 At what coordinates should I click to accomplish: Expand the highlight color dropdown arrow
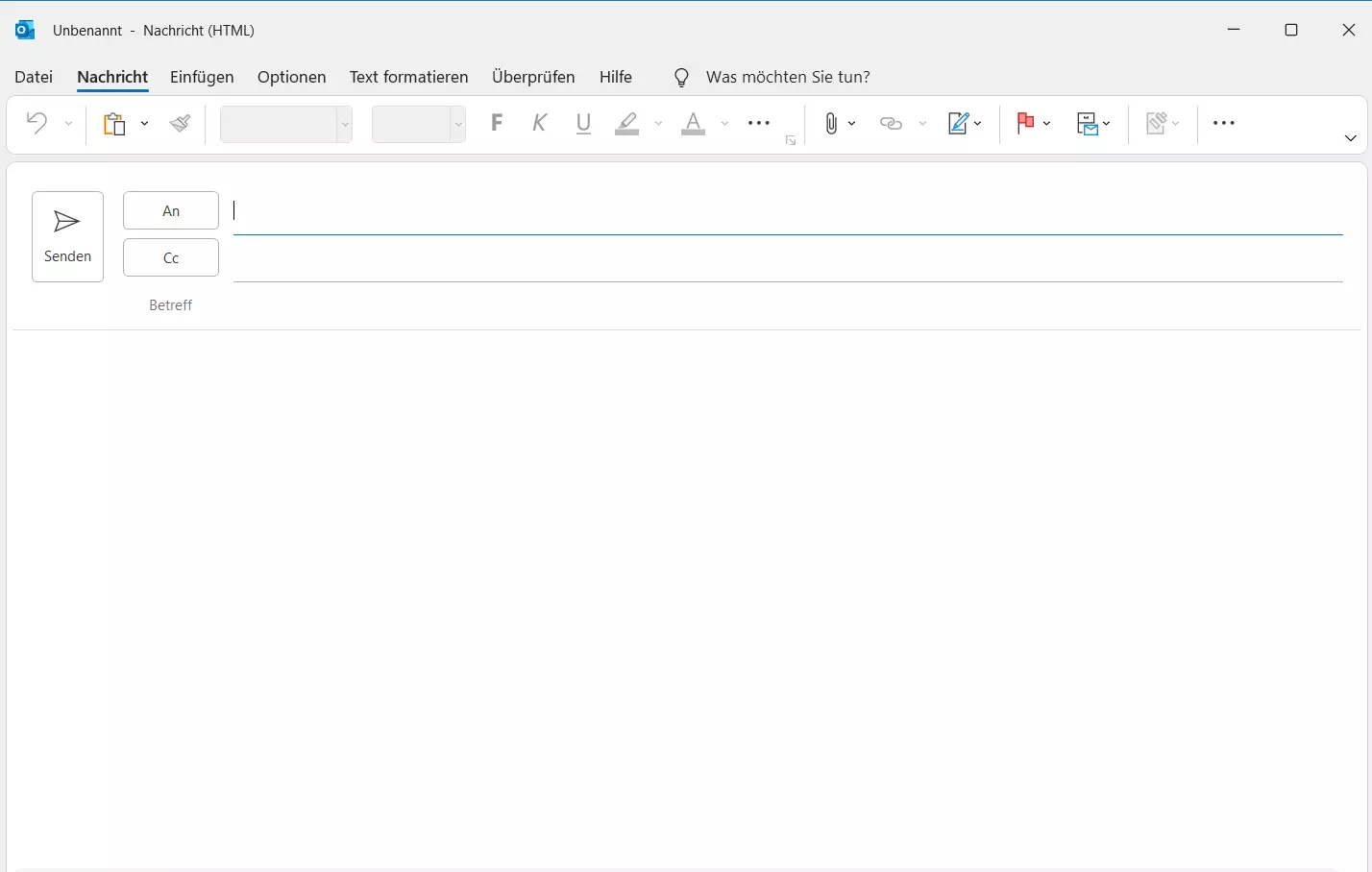(x=658, y=124)
